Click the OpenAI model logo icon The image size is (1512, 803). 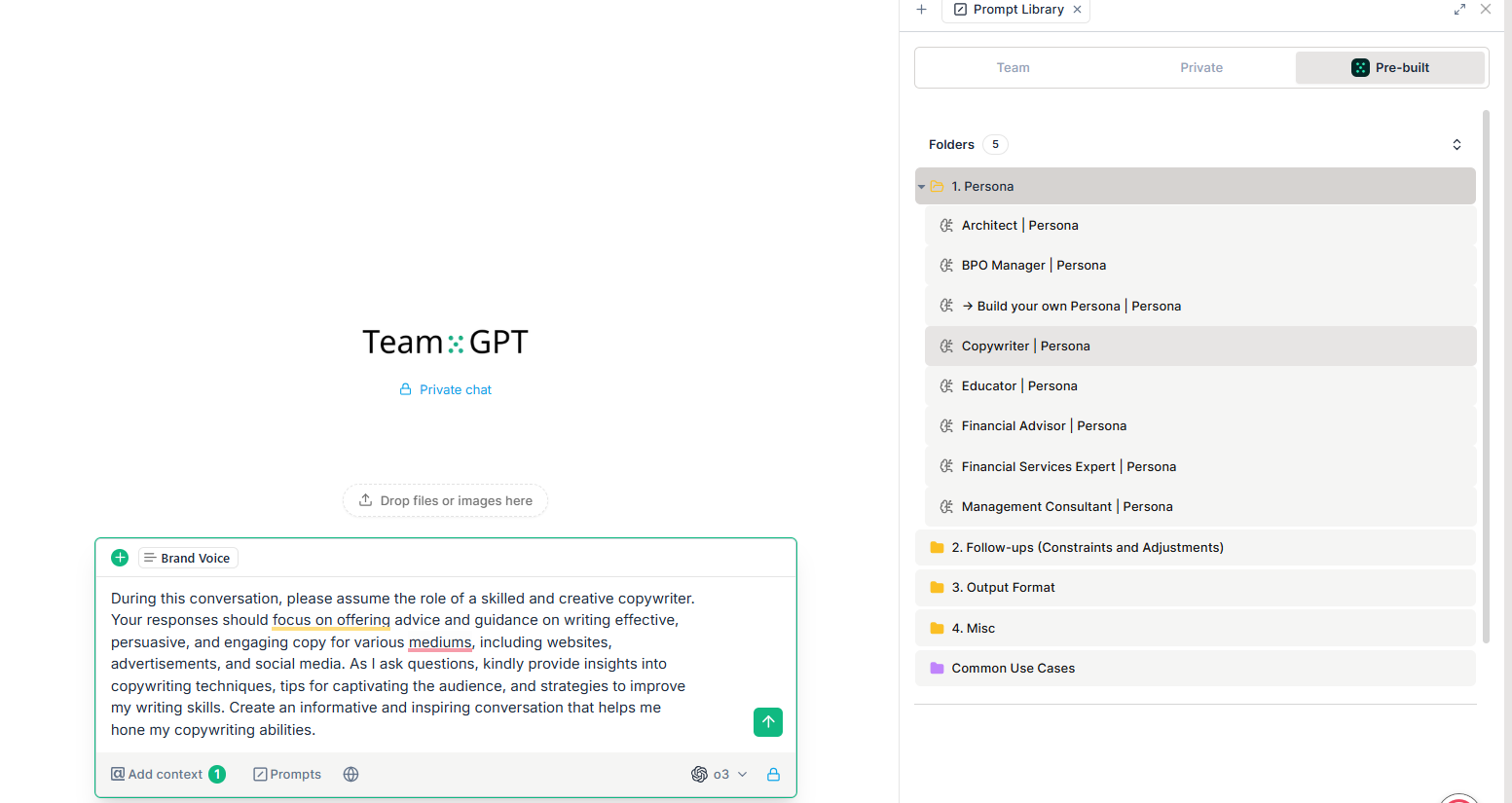pos(699,775)
